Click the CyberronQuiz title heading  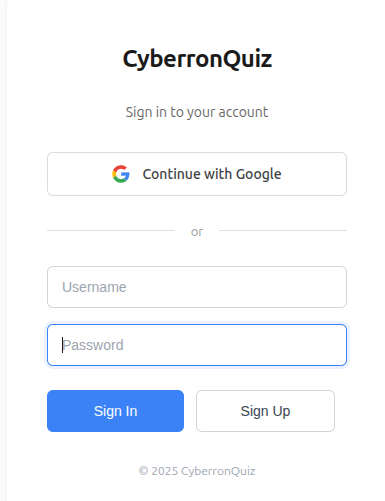coord(197,59)
